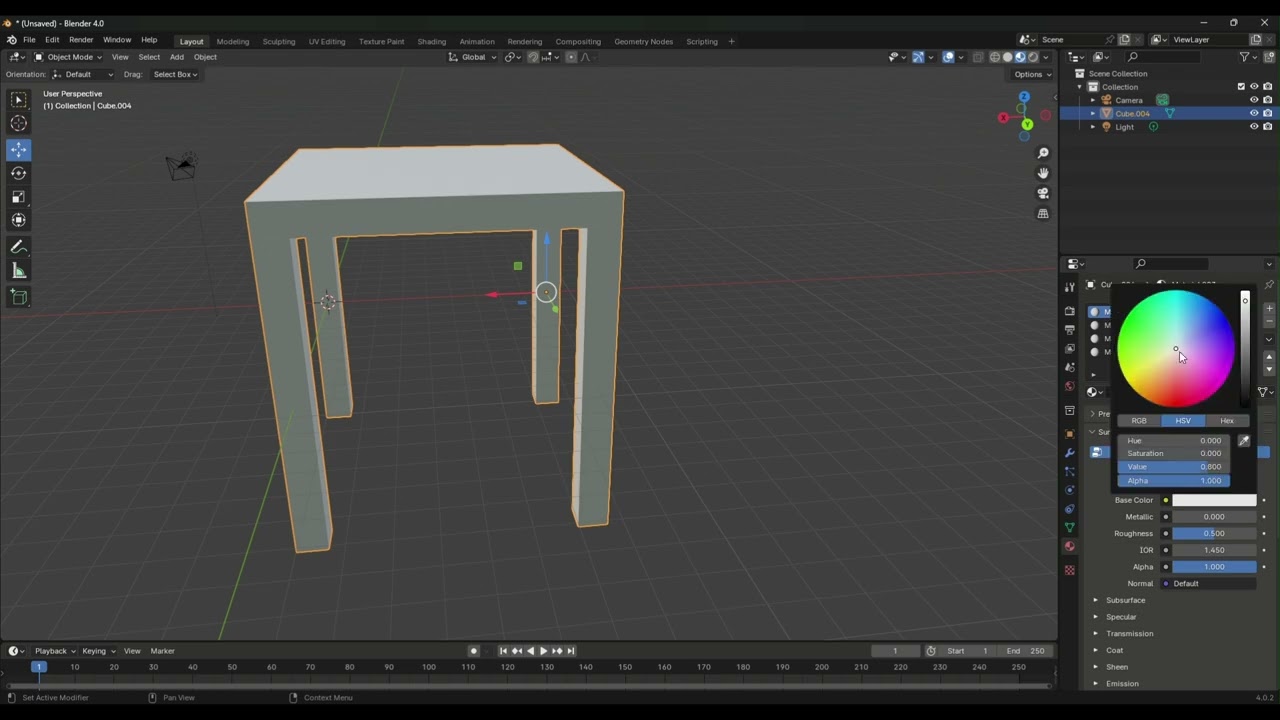Click the Base Color swatch
1280x720 pixels.
(x=1214, y=500)
